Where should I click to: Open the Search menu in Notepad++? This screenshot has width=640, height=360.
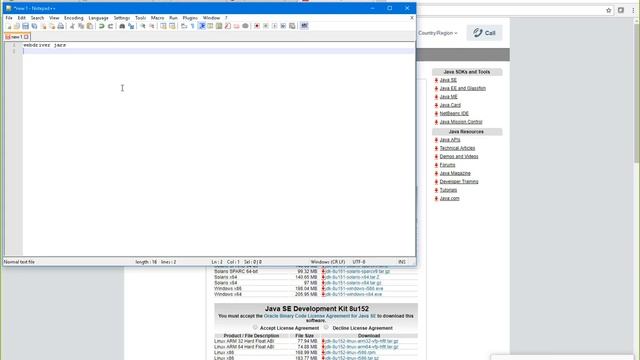(37, 18)
